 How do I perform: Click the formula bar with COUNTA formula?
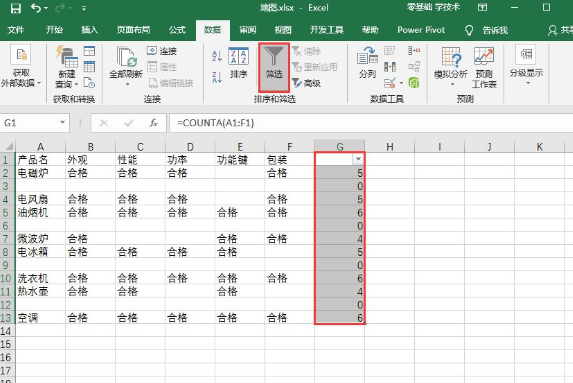coord(371,123)
